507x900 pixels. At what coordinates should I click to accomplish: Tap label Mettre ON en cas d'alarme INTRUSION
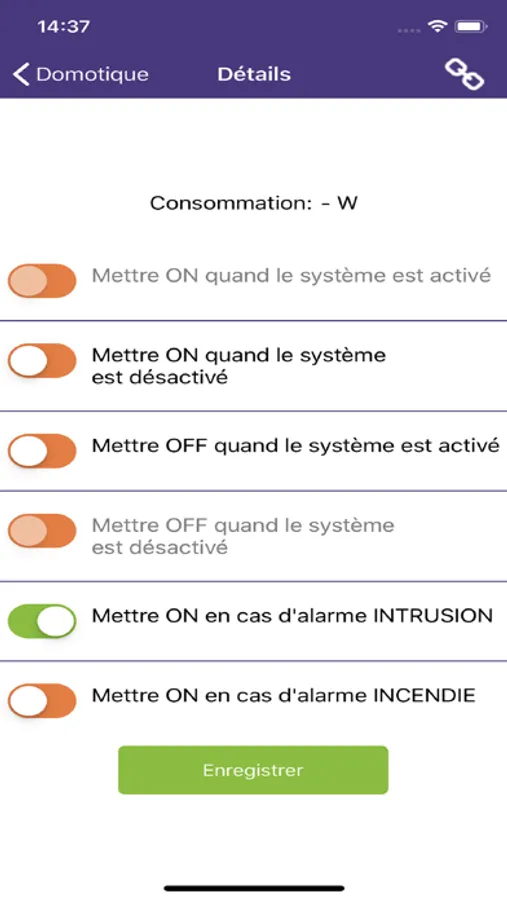click(x=292, y=616)
